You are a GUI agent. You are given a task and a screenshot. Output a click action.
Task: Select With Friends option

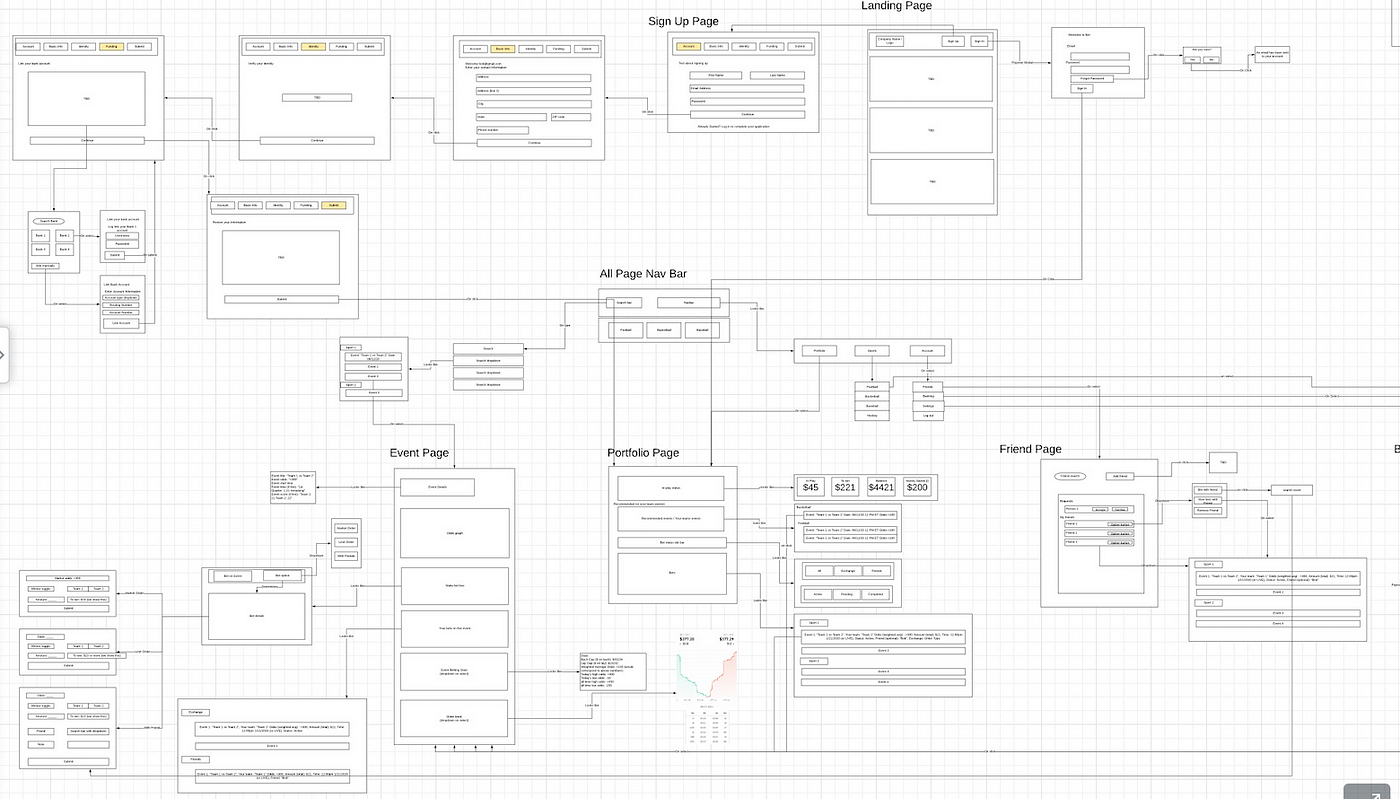(x=346, y=555)
